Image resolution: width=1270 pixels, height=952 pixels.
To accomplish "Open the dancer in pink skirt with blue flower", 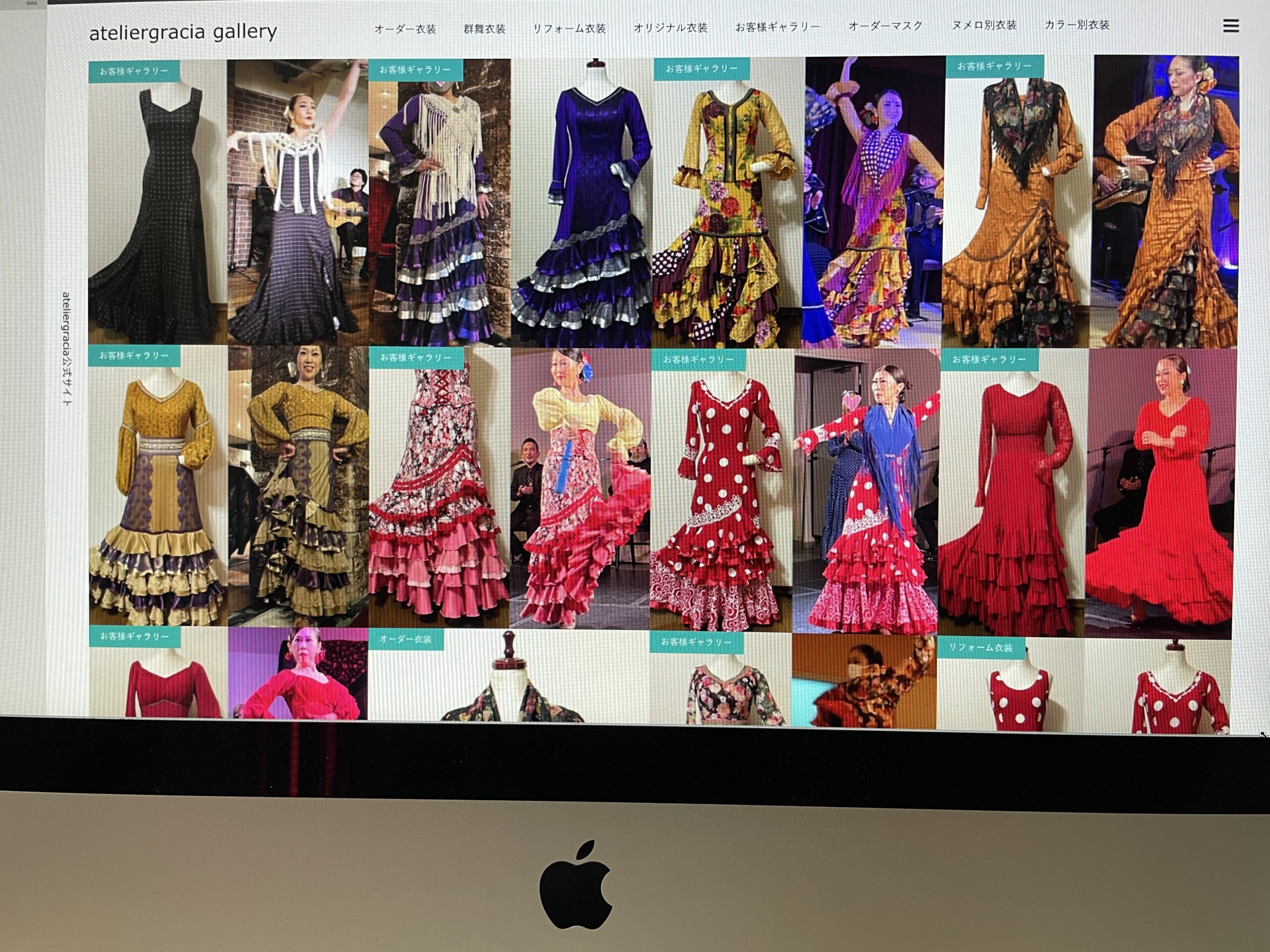I will (x=580, y=488).
